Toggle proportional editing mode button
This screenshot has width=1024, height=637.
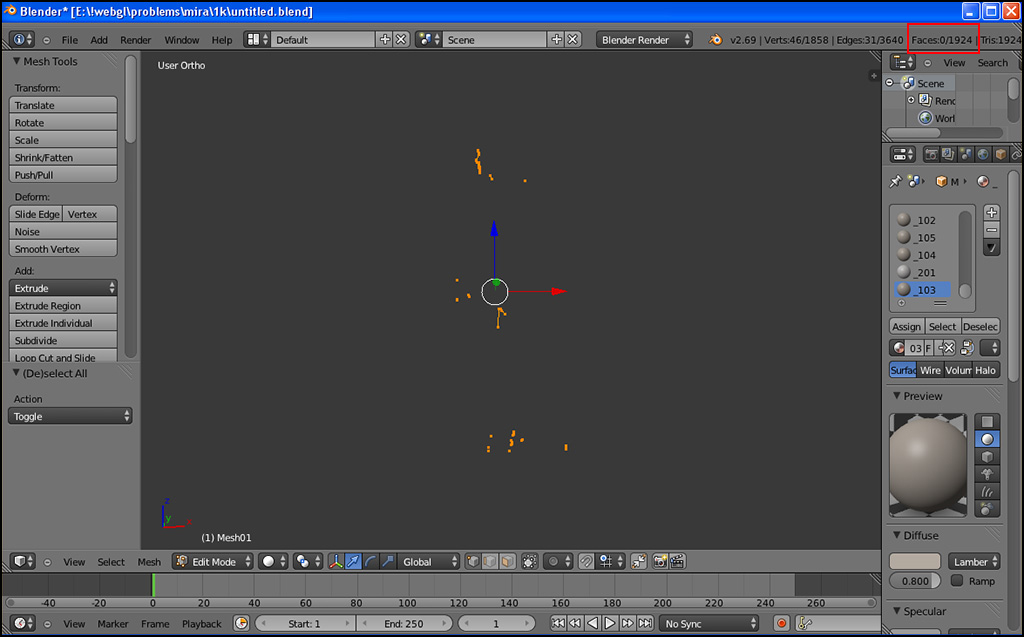pyautogui.click(x=557, y=561)
